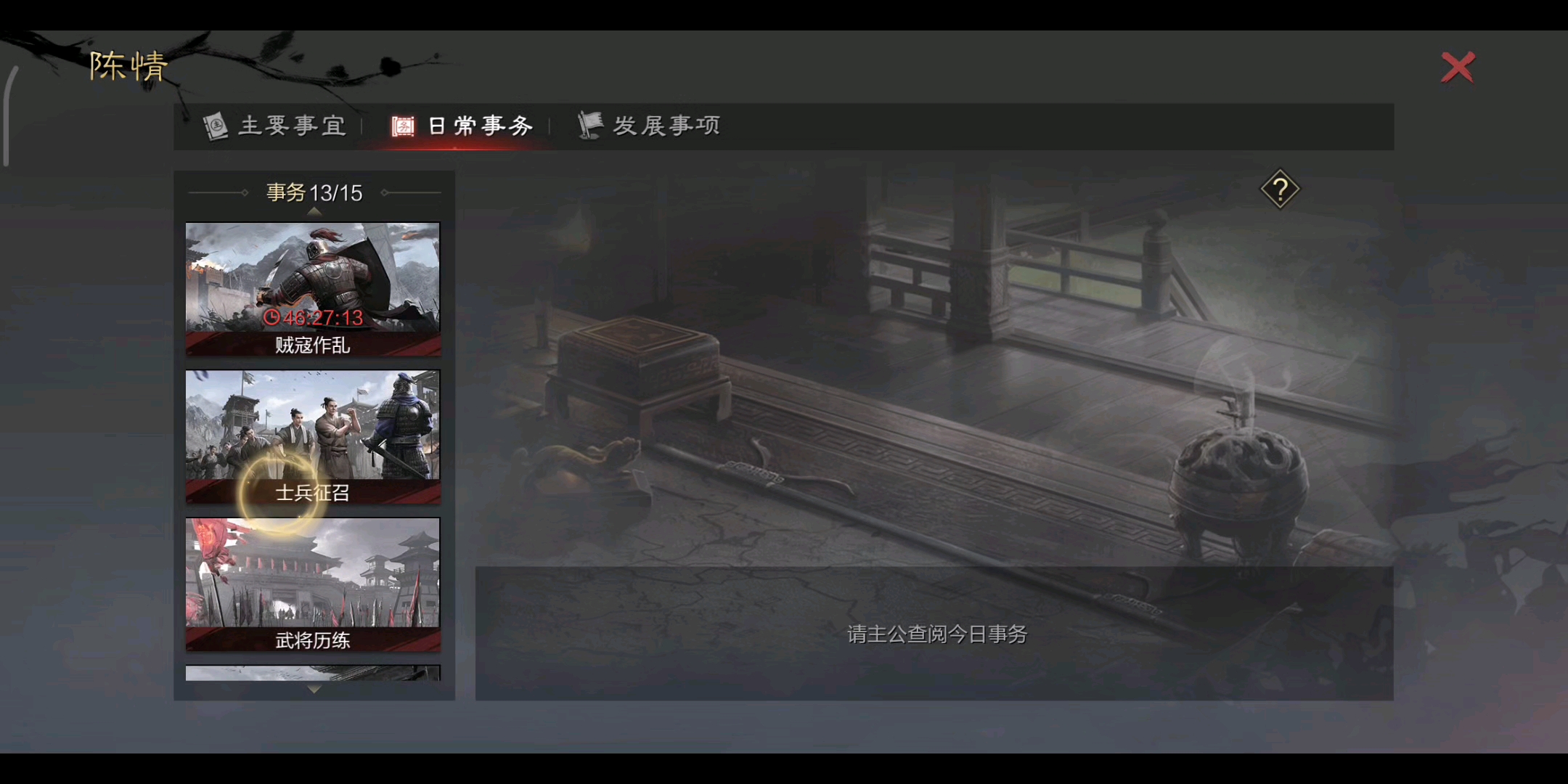Open the 发展事项 tab
1568x784 pixels.
pyautogui.click(x=648, y=125)
